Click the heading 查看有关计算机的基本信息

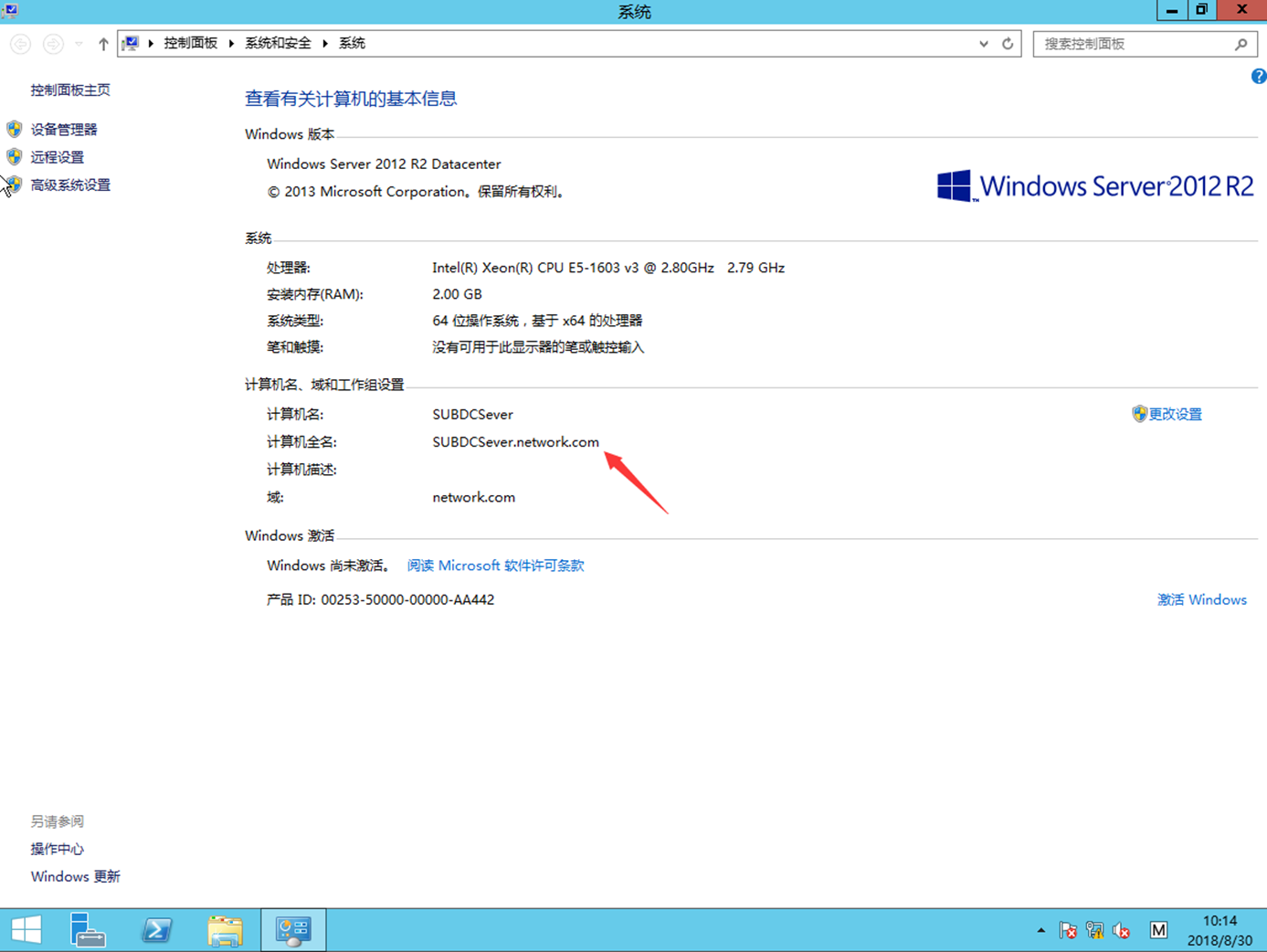coord(351,99)
